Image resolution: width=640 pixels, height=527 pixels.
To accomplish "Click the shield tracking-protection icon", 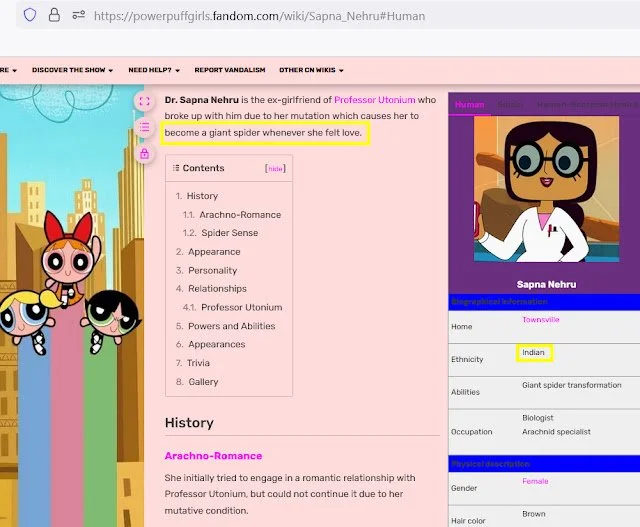I will coord(30,16).
